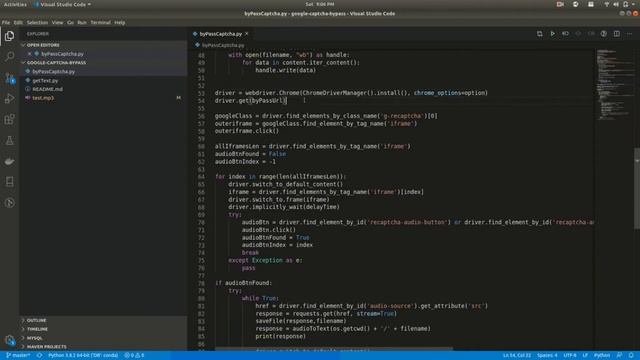Click the icon right of the run button

coord(565,34)
